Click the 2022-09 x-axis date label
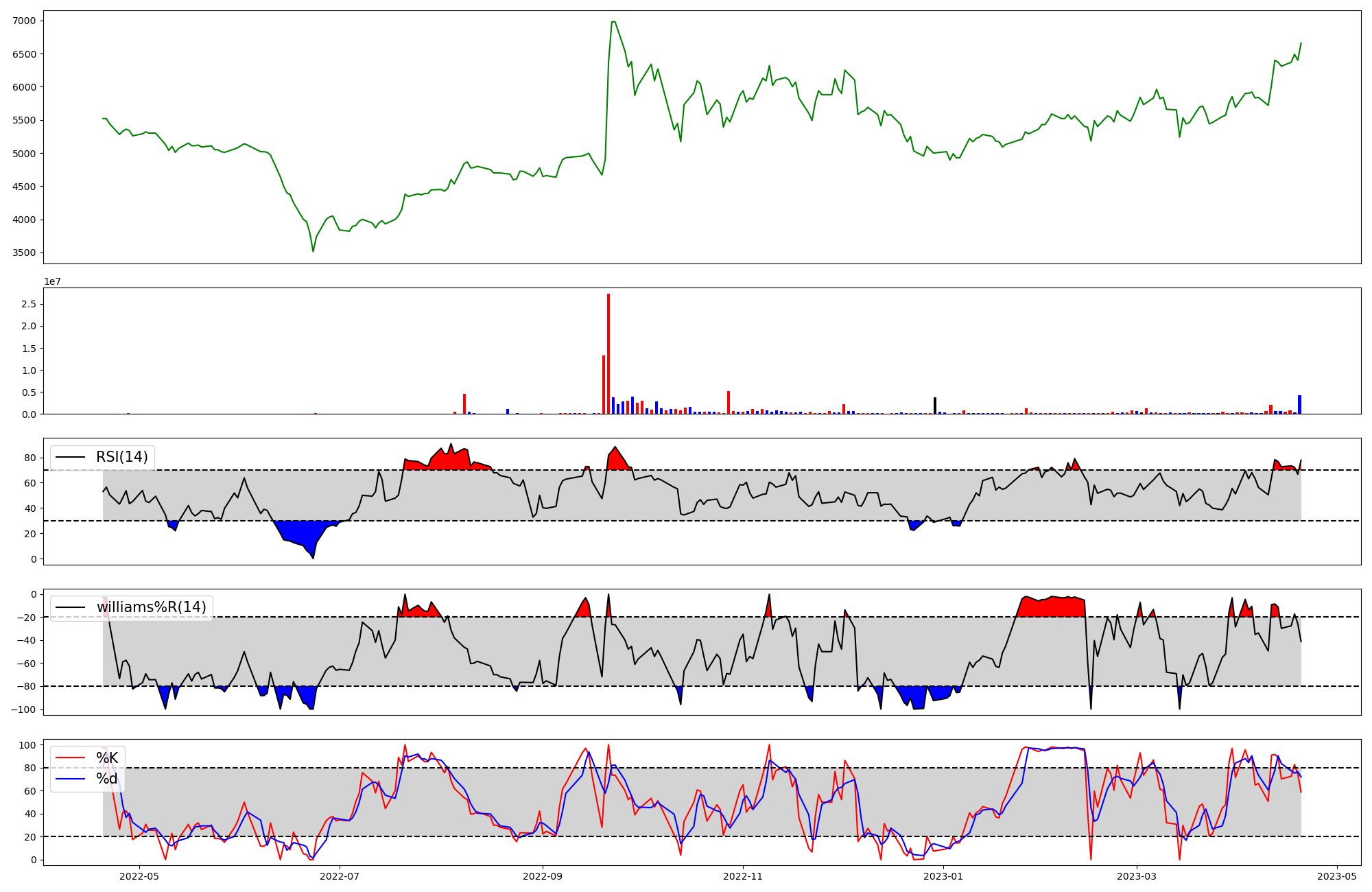The image size is (1372, 892). pos(543,876)
